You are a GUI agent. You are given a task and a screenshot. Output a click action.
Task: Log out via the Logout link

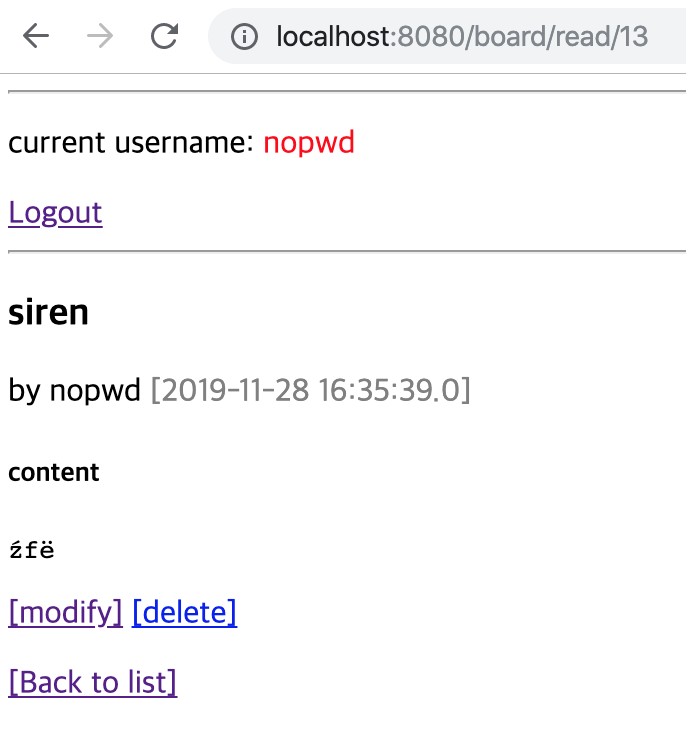pyautogui.click(x=55, y=212)
